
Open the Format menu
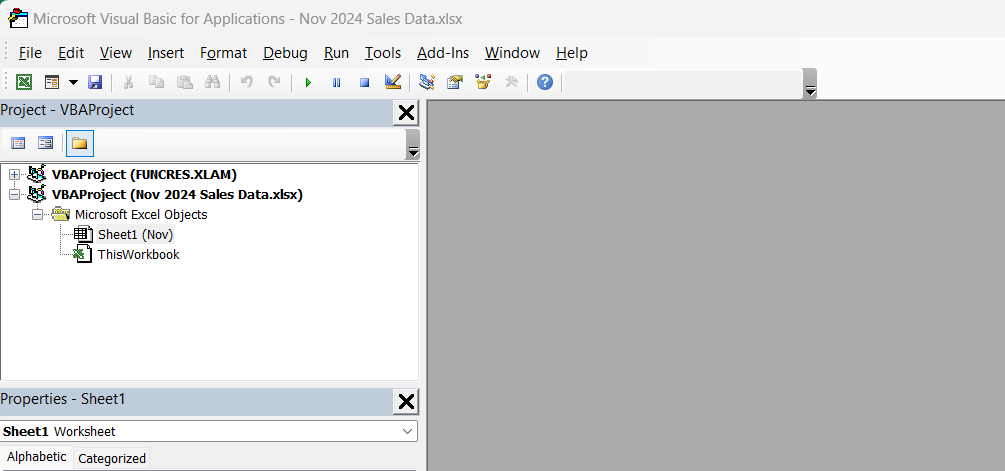pyautogui.click(x=223, y=53)
